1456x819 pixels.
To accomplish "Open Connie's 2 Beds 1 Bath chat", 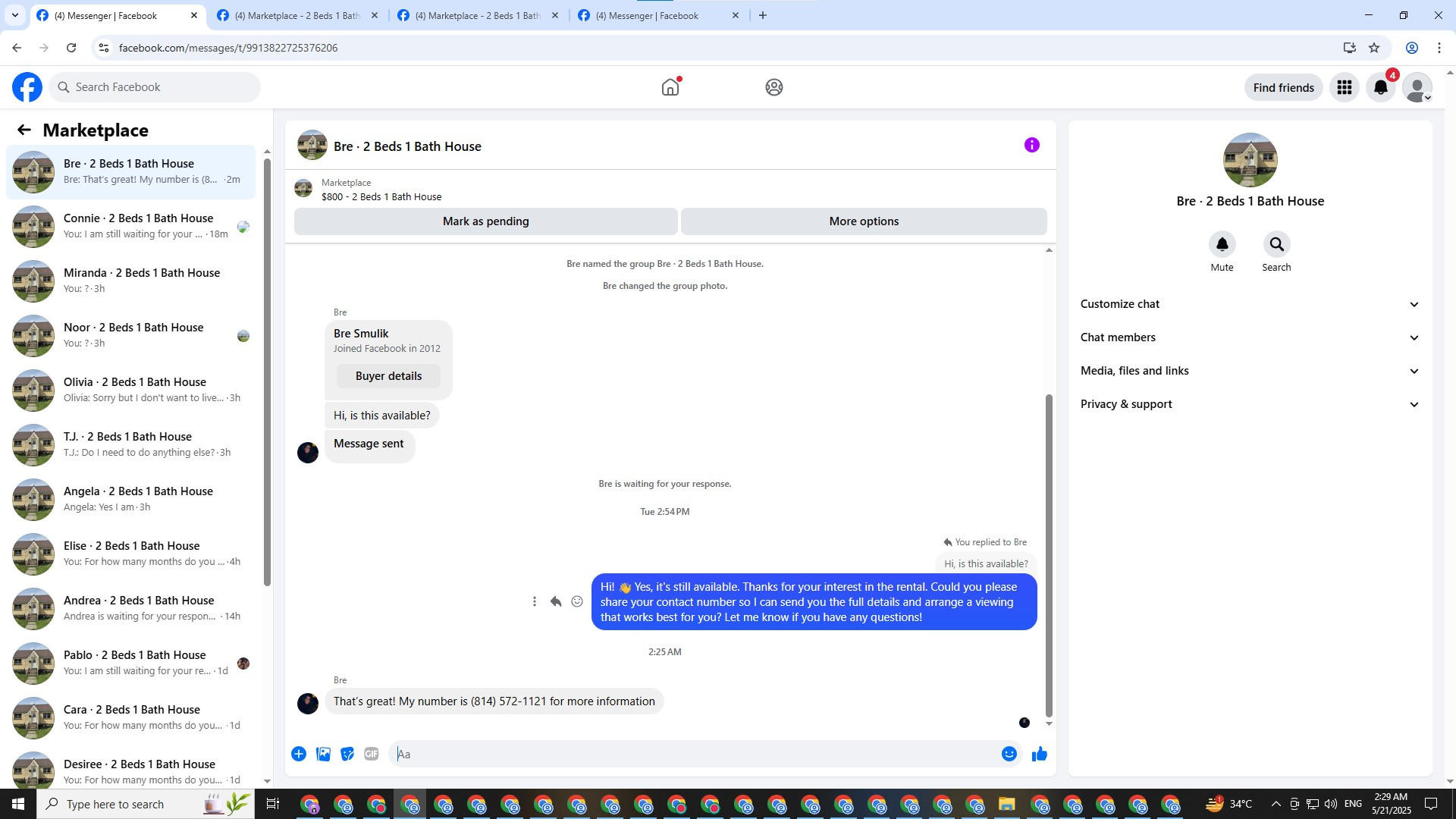I will 130,227.
